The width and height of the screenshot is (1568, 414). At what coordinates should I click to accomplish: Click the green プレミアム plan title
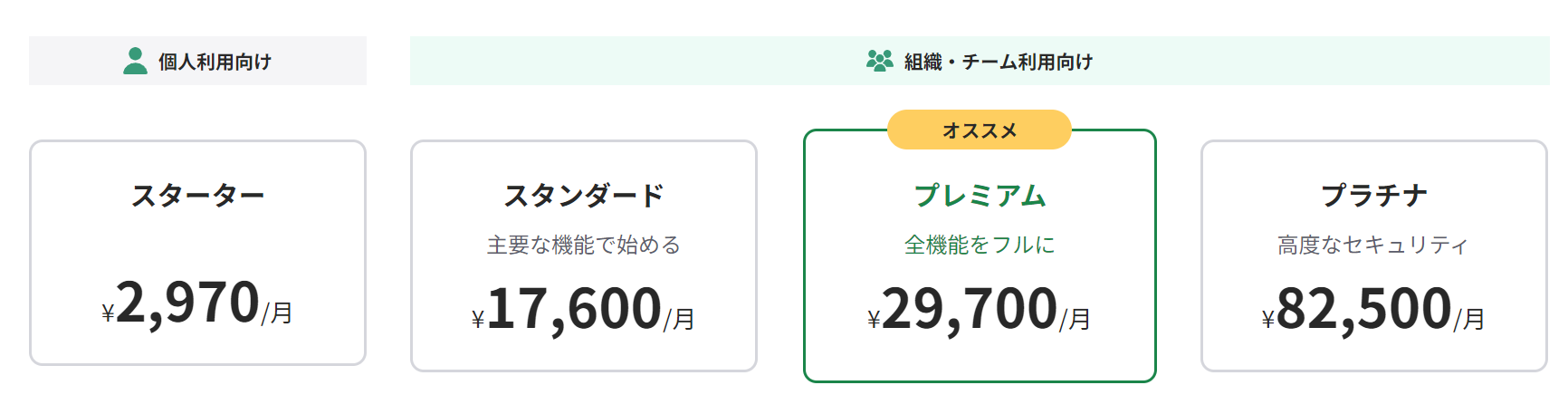pyautogui.click(x=980, y=196)
